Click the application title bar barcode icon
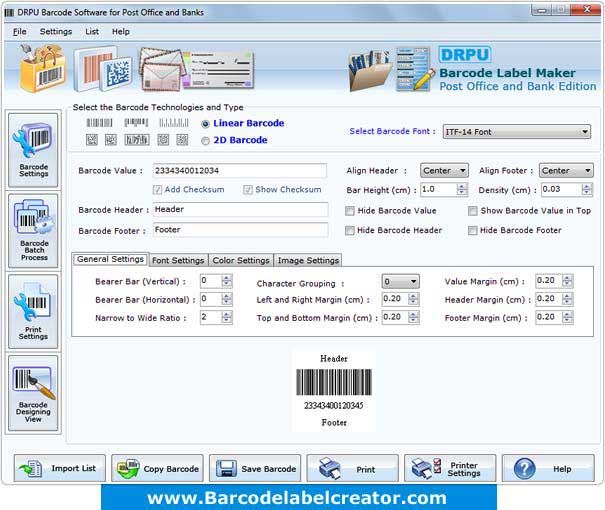Image resolution: width=605 pixels, height=510 pixels. click(x=9, y=12)
